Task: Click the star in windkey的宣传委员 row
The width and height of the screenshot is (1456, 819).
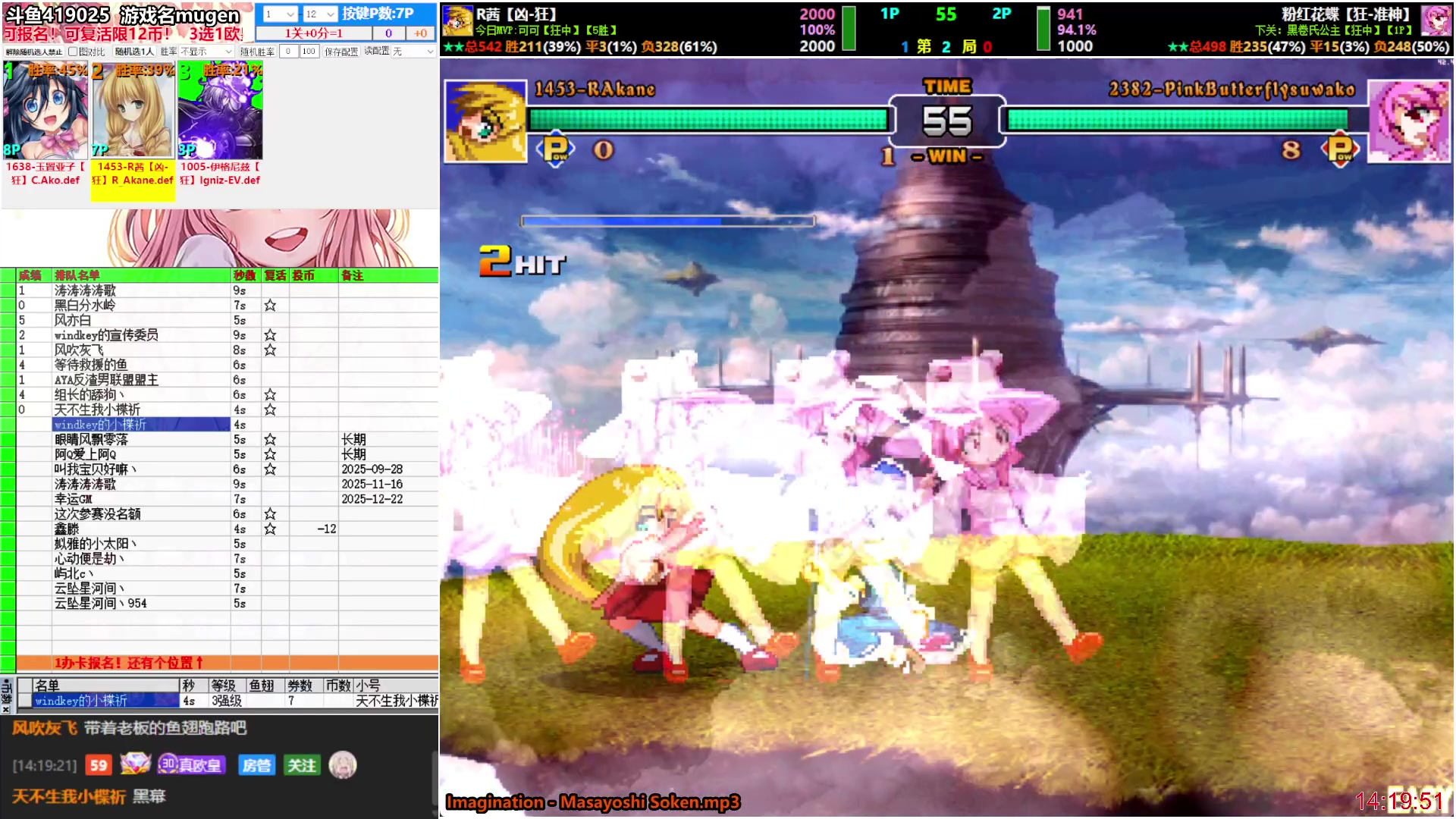Action: pyautogui.click(x=270, y=335)
